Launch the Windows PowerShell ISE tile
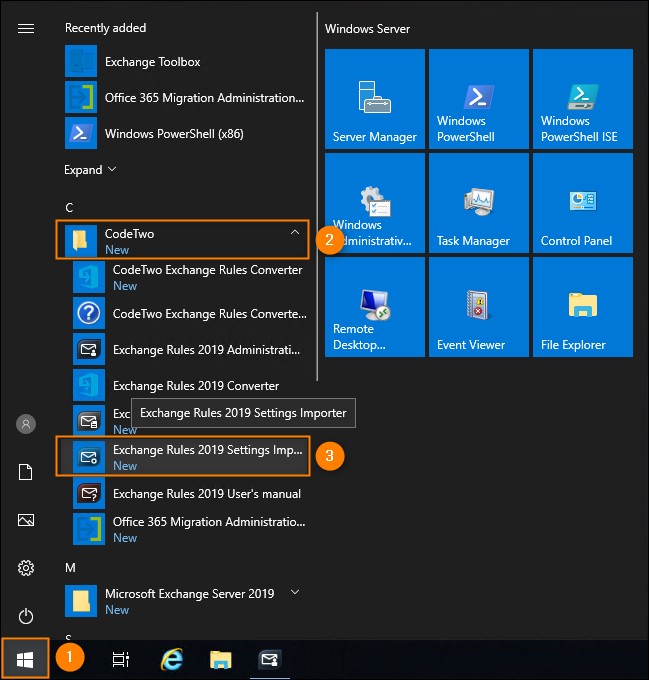Screen dimensions: 649x680 583,99
